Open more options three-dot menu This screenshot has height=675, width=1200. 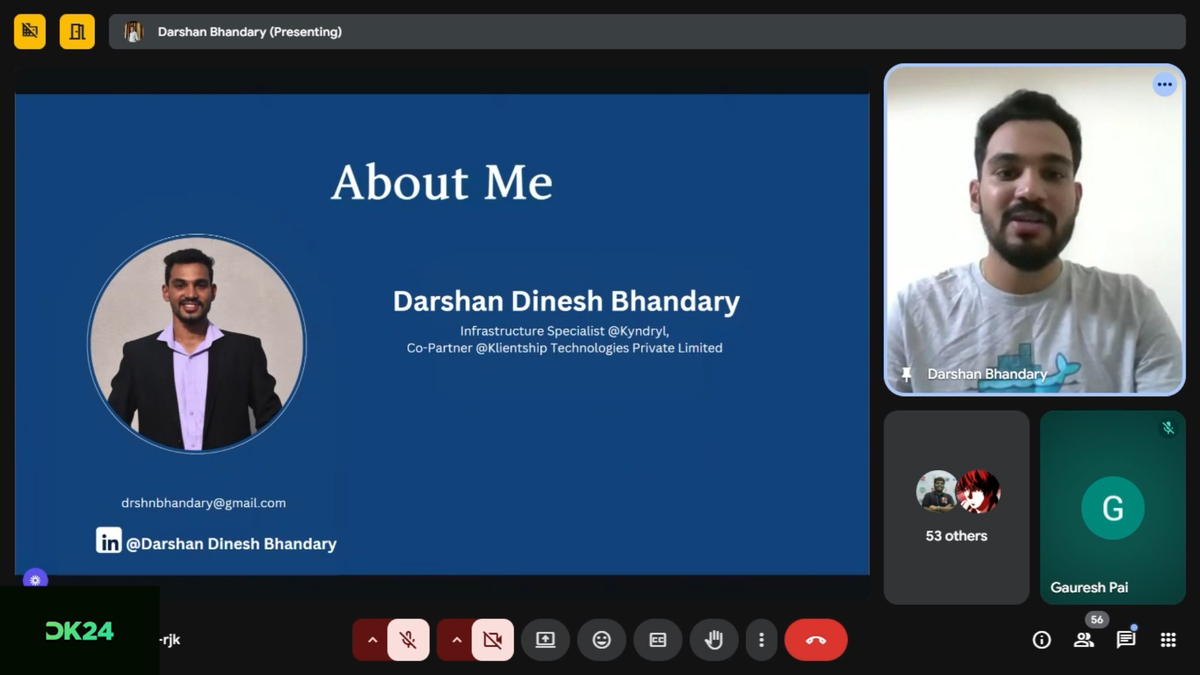point(761,640)
